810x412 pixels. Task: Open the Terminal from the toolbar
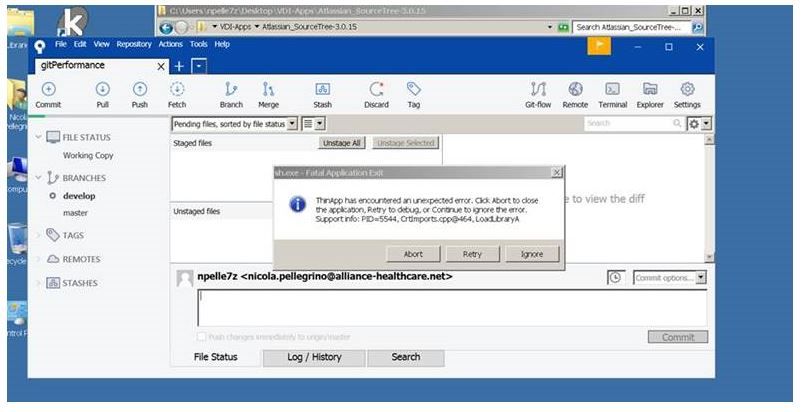click(x=613, y=90)
